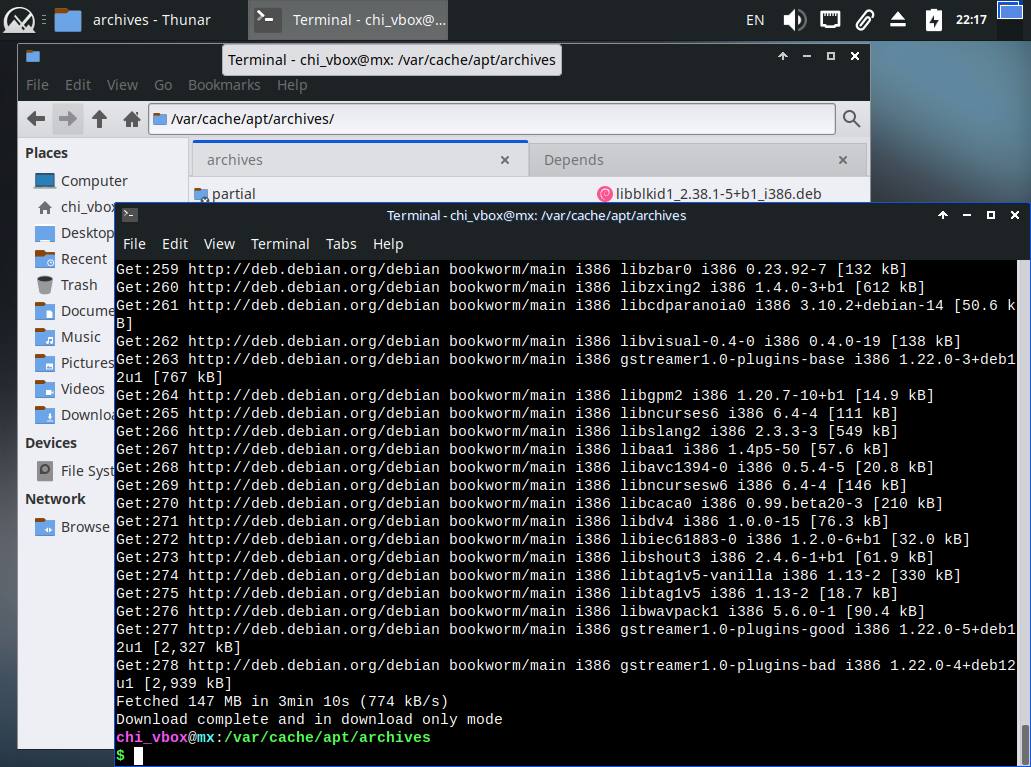Switch to the archives tab in Thunar
This screenshot has height=767, width=1031.
tap(360, 160)
